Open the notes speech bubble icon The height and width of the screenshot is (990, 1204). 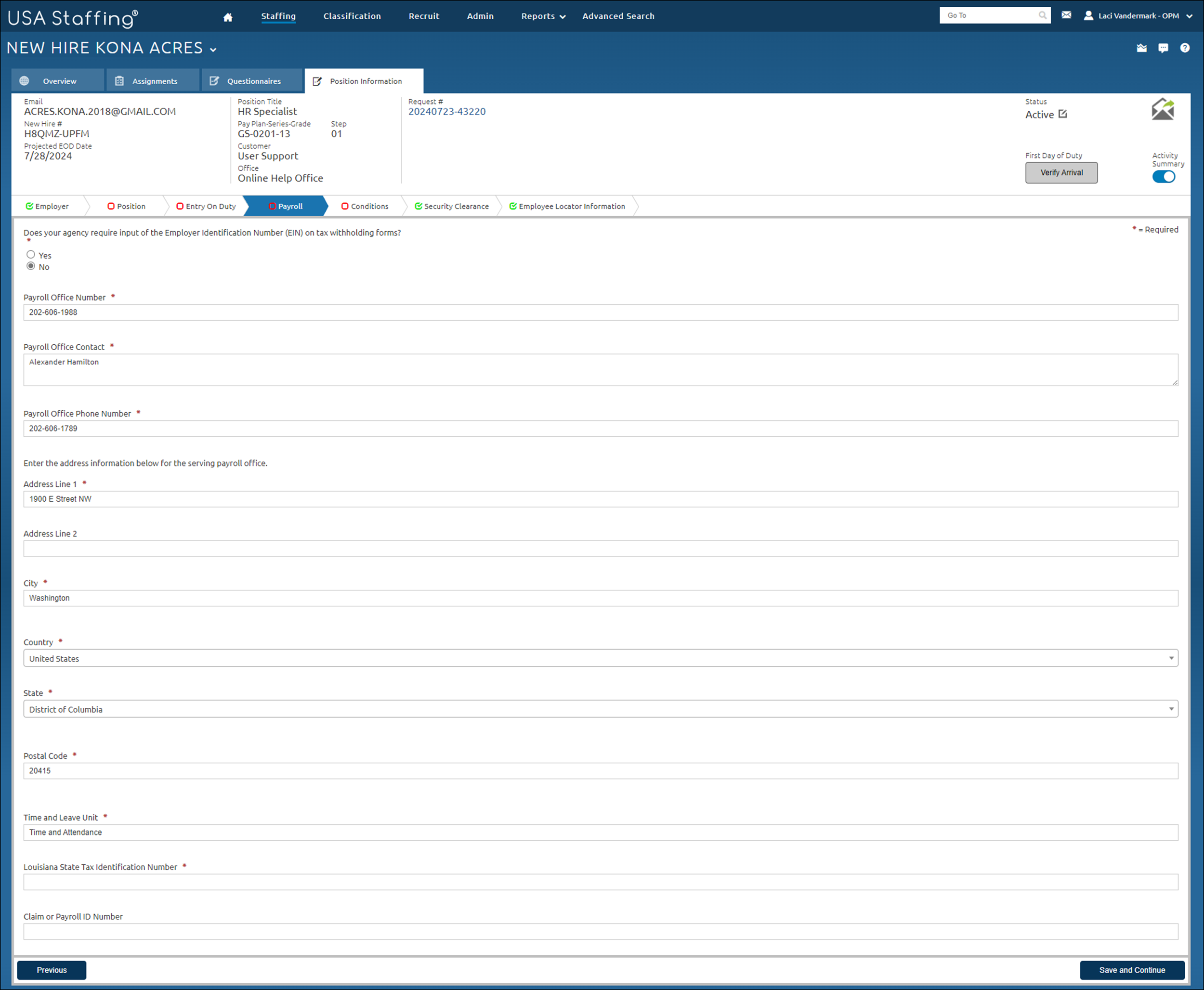(x=1163, y=48)
